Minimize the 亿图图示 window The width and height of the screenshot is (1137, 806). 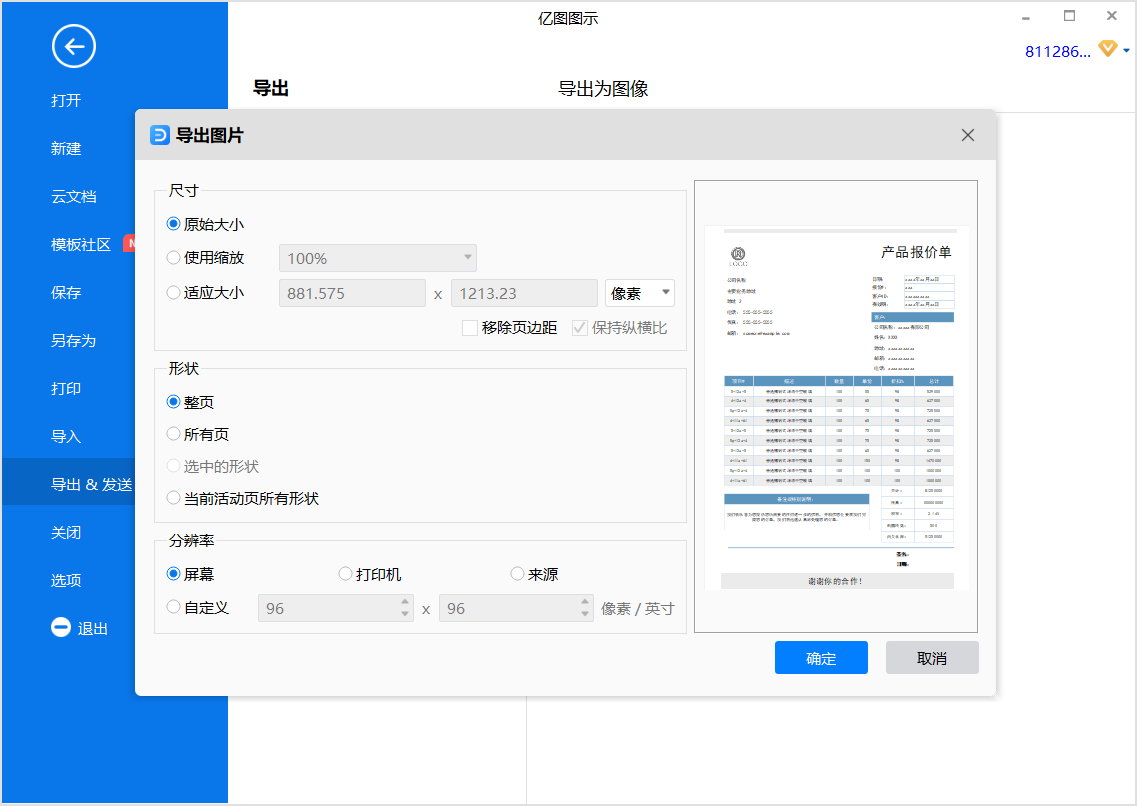(x=1025, y=17)
